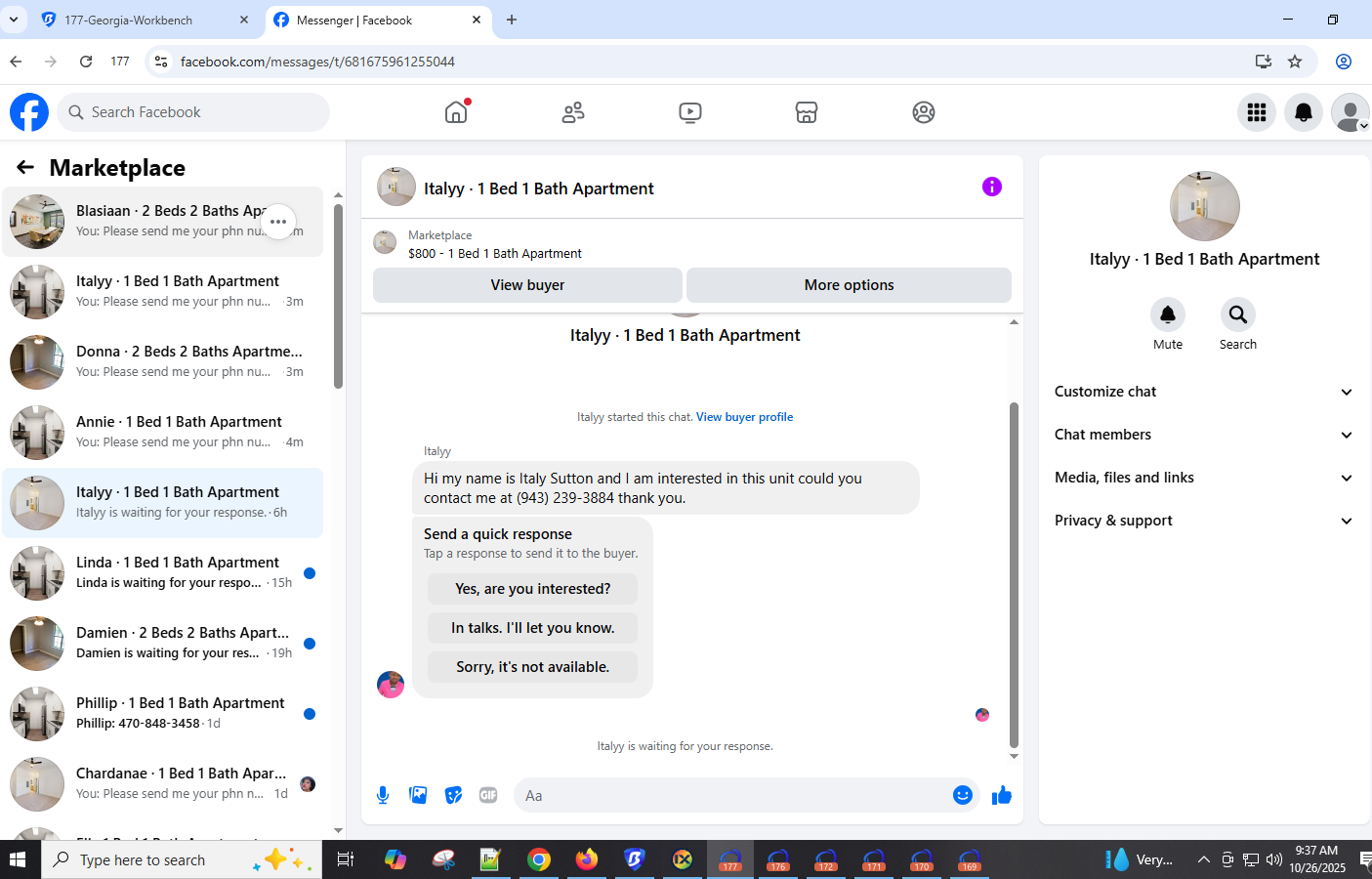The image size is (1372, 879).
Task: Click the $800 - 1 Bed 1 Bath Apartment listing text
Action: 495,253
